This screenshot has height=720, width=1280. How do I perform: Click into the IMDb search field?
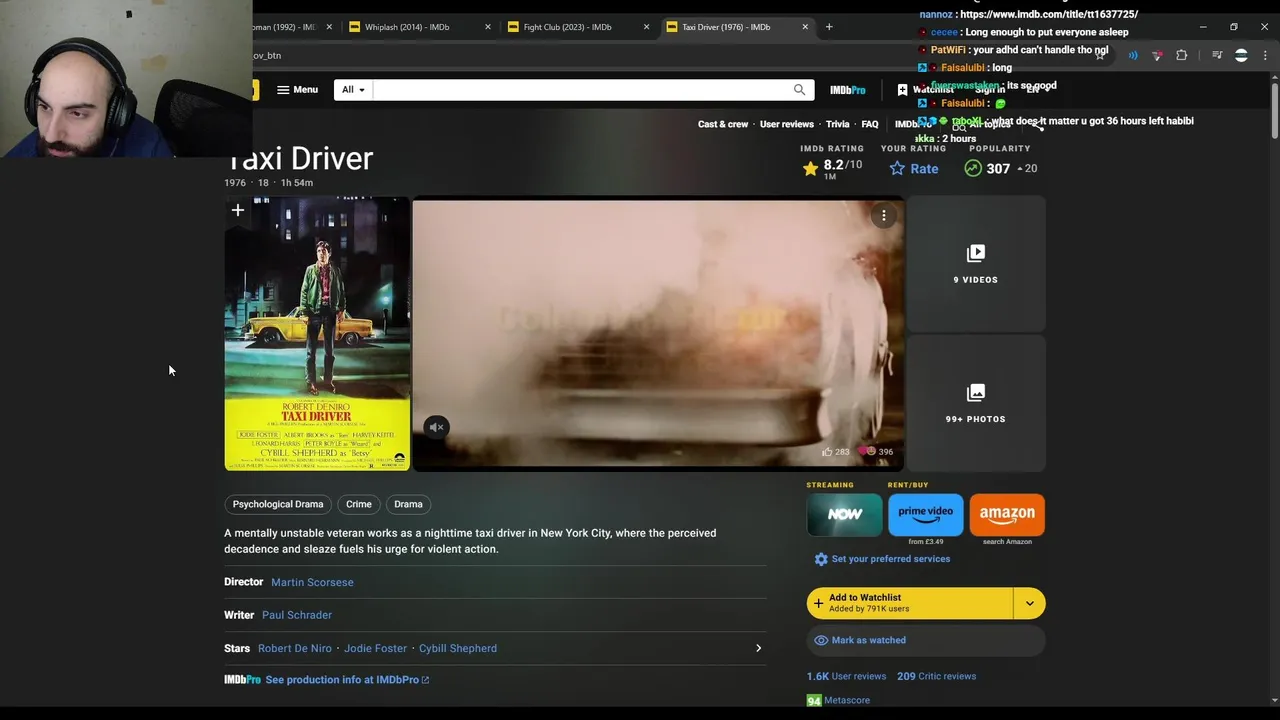click(x=581, y=90)
